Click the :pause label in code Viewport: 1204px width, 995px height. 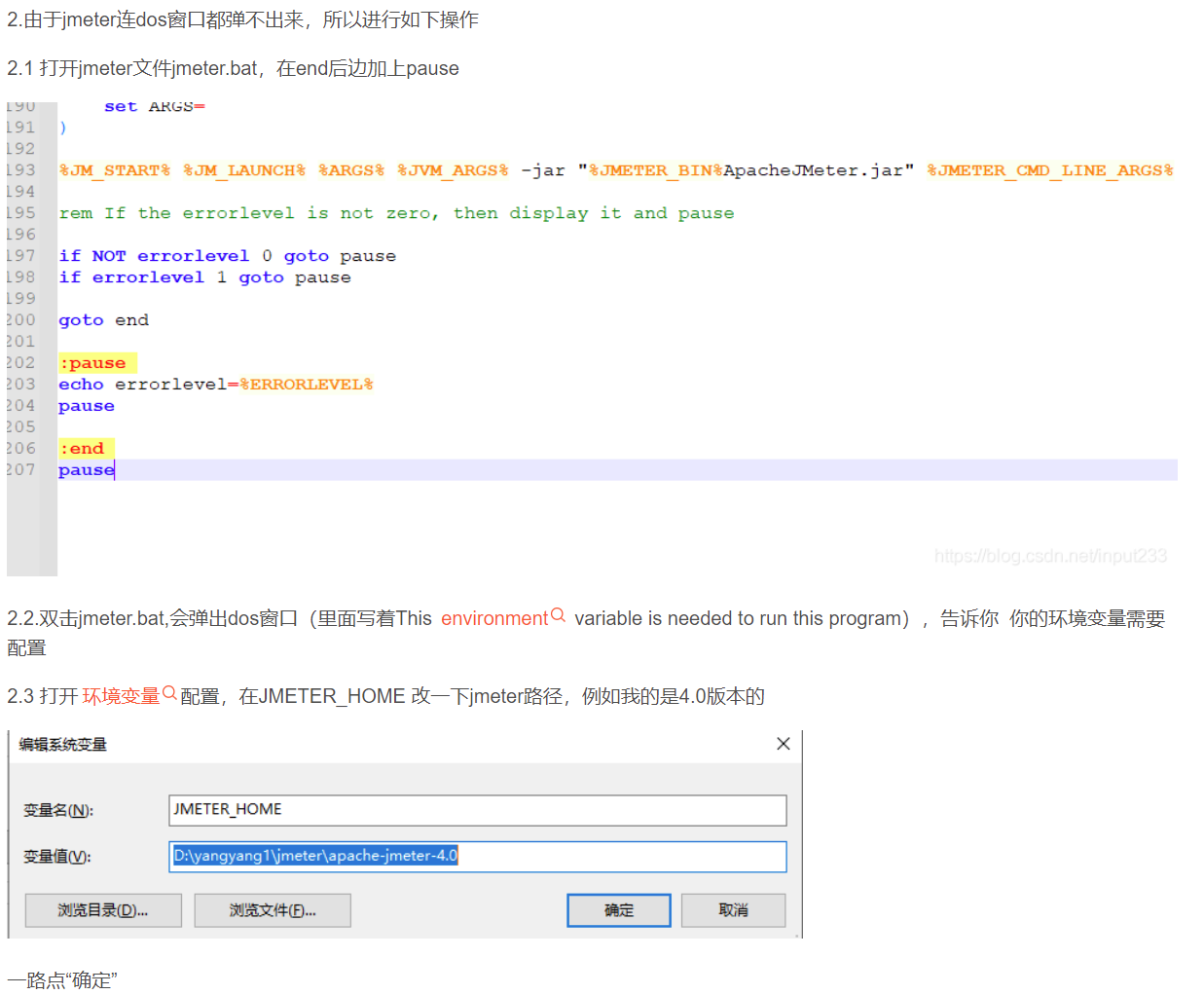point(93,363)
